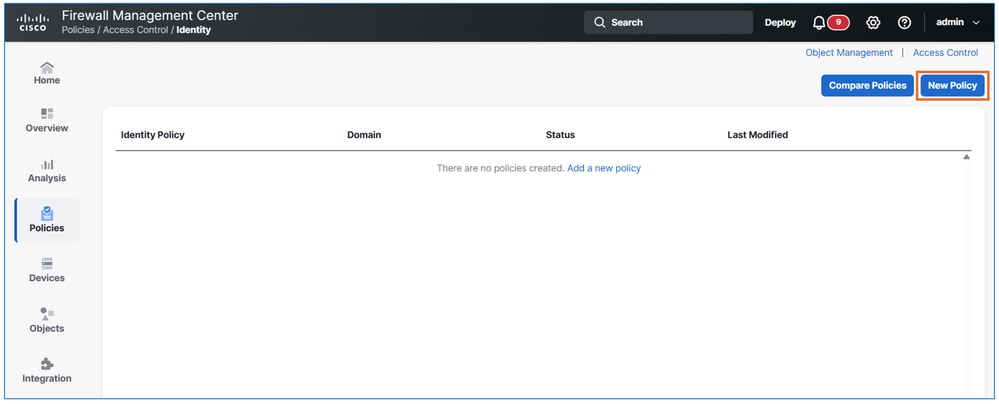Open the Deploy menu
The width and height of the screenshot is (999, 404).
pos(780,22)
